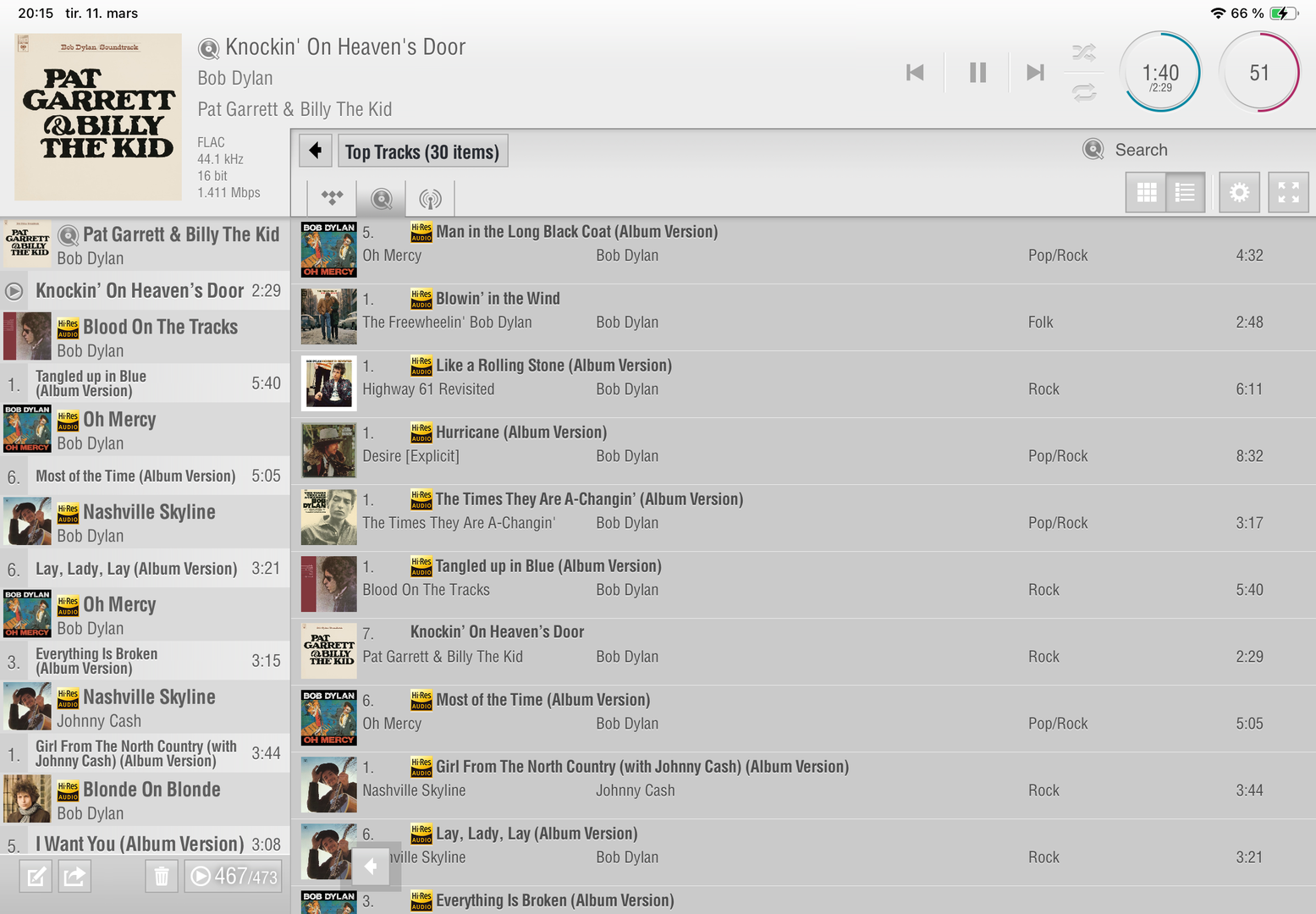This screenshot has width=1316, height=914.
Task: Select playlist track Girl From The North Country
Action: pos(145,753)
